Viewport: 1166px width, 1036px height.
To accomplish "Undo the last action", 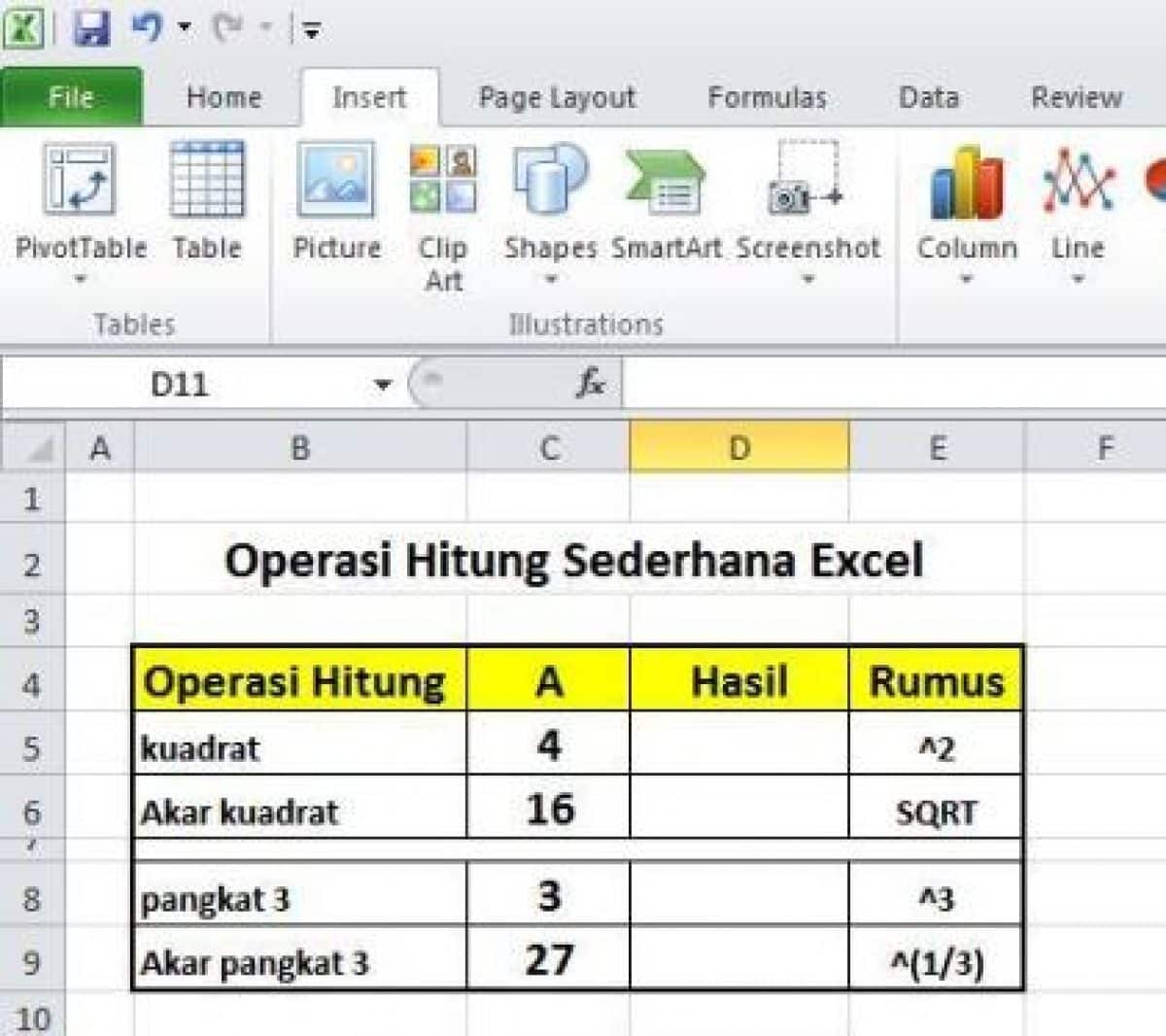I will click(148, 26).
